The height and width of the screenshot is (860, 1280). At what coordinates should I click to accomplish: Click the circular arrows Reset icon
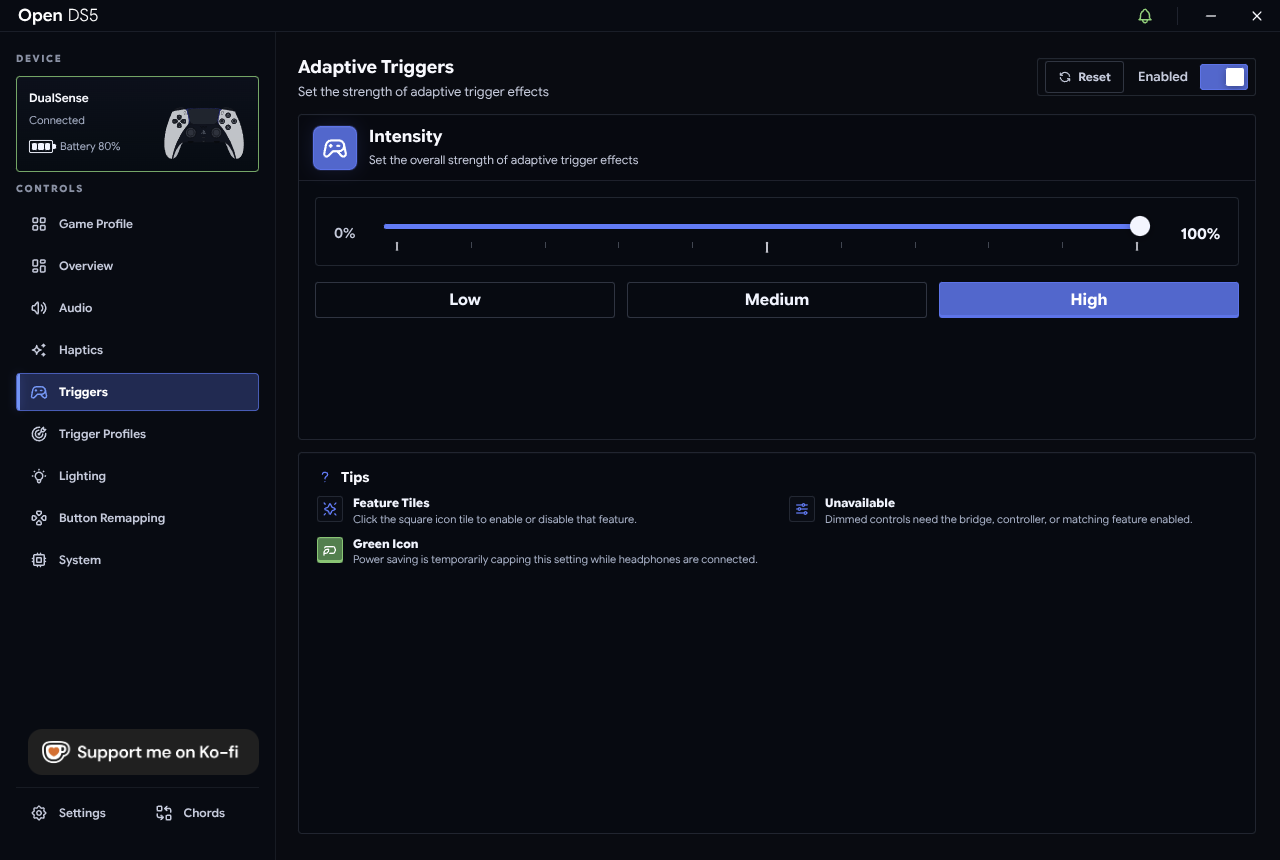point(1065,77)
